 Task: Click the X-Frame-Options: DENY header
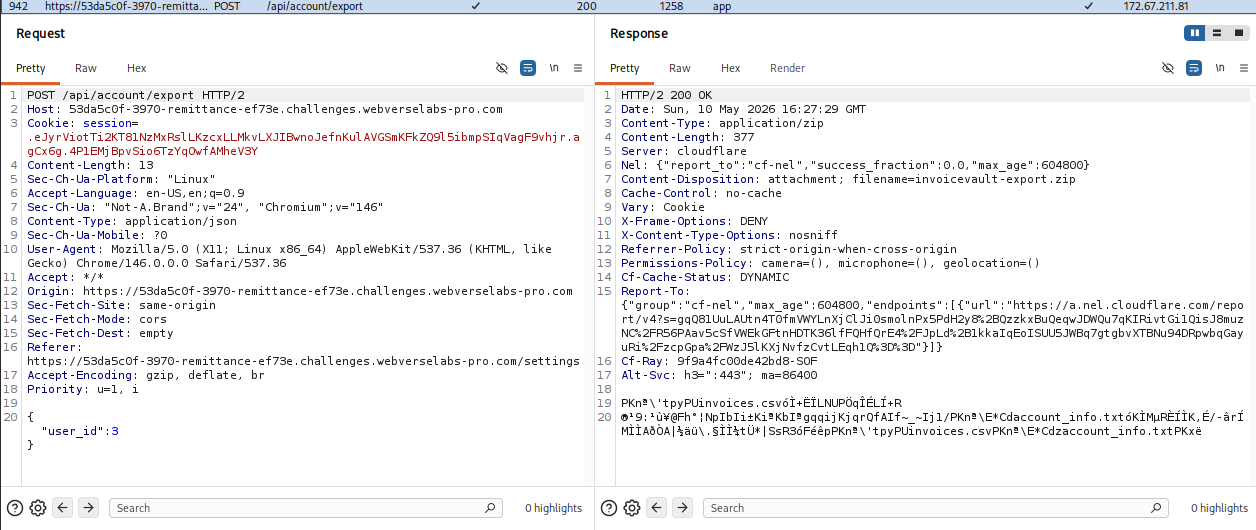click(x=696, y=221)
